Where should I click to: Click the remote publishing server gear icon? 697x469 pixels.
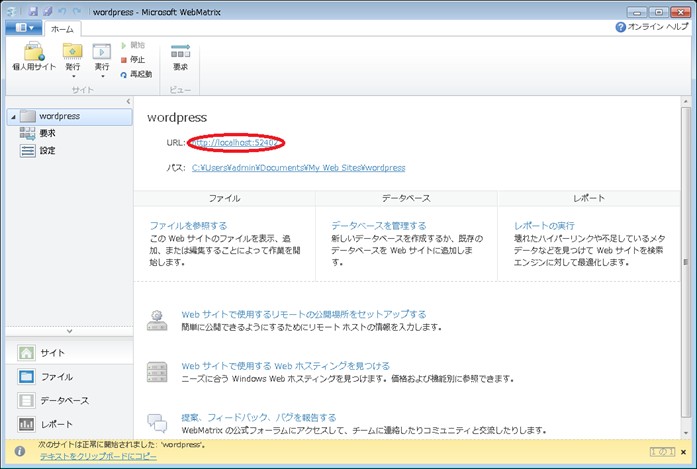(x=157, y=321)
